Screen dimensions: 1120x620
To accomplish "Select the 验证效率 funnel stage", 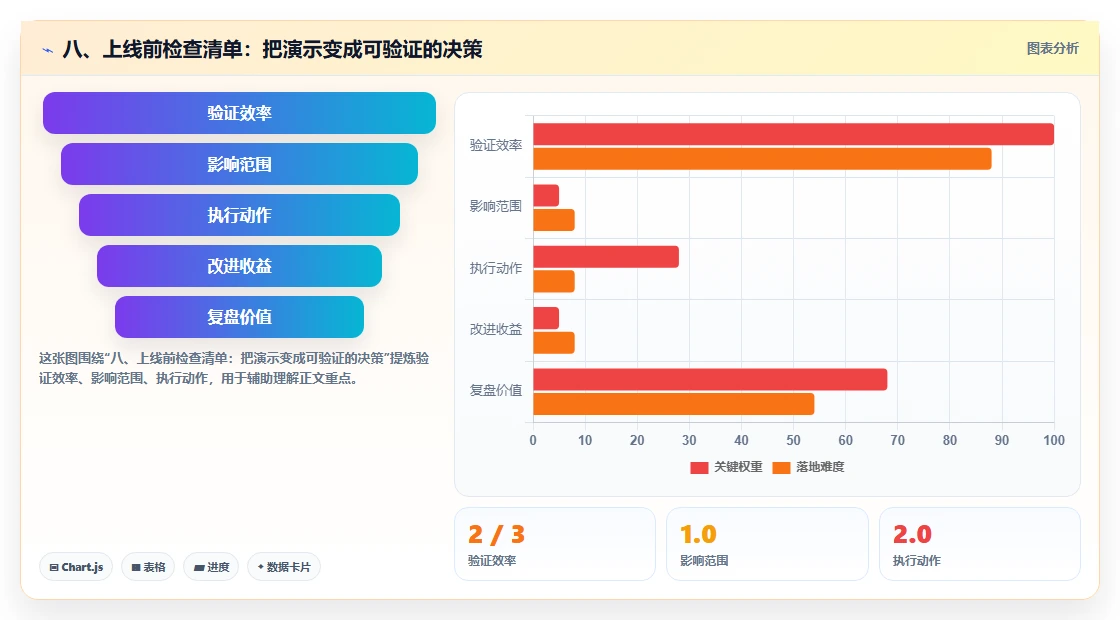I will pyautogui.click(x=239, y=113).
